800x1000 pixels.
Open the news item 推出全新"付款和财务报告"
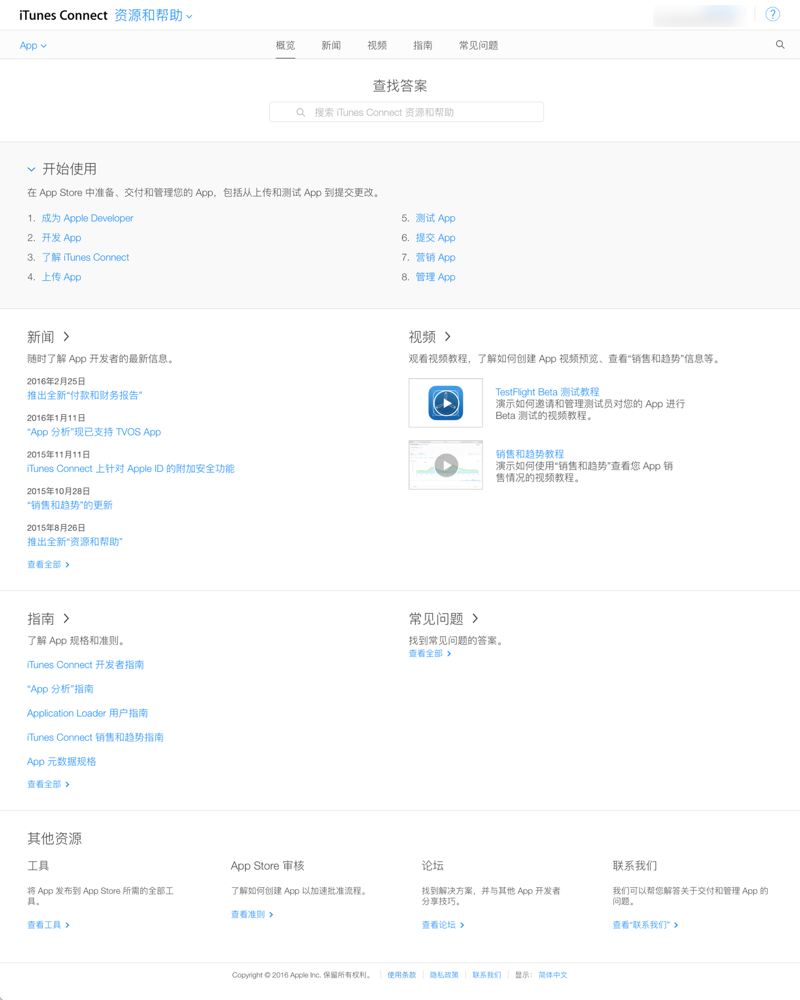[84, 395]
